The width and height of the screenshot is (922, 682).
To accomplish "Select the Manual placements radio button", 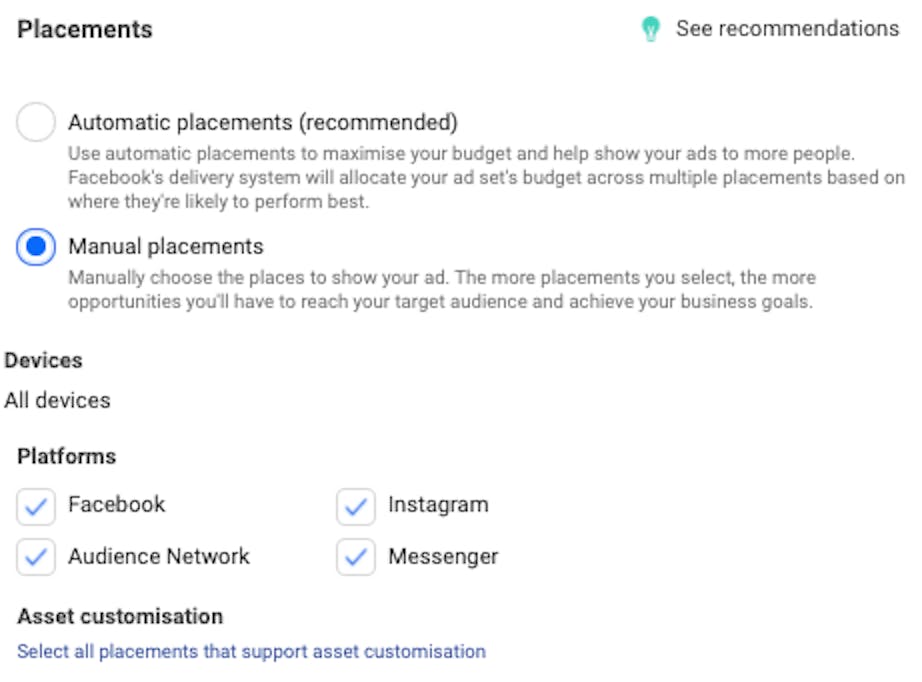I will click(36, 246).
